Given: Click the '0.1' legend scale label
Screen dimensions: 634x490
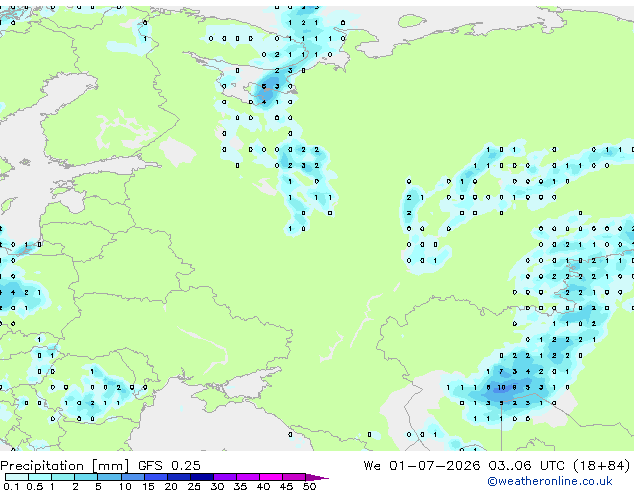Looking at the screenshot, I should click(x=11, y=486).
